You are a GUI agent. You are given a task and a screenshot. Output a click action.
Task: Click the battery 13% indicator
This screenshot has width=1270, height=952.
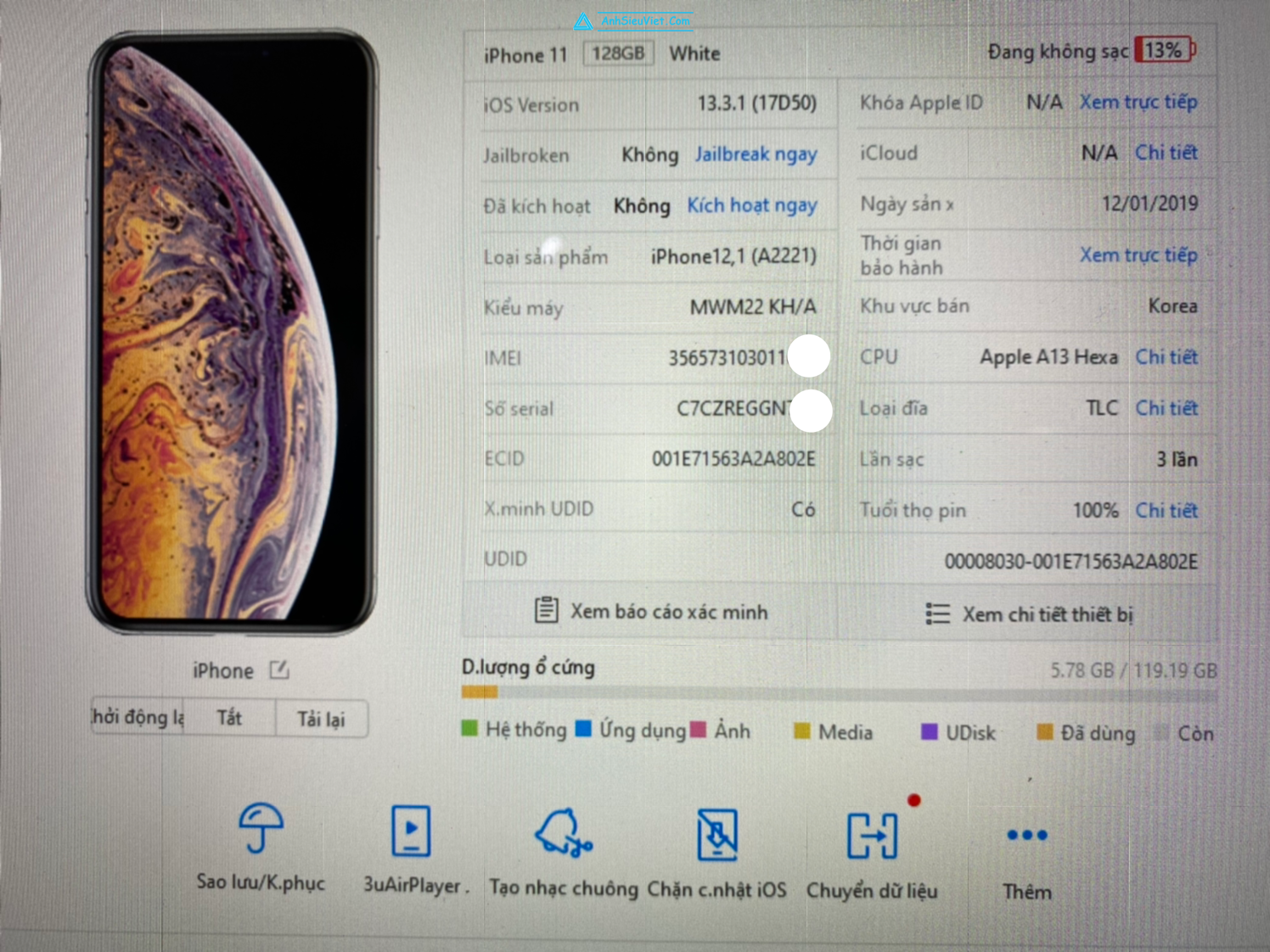1165,50
